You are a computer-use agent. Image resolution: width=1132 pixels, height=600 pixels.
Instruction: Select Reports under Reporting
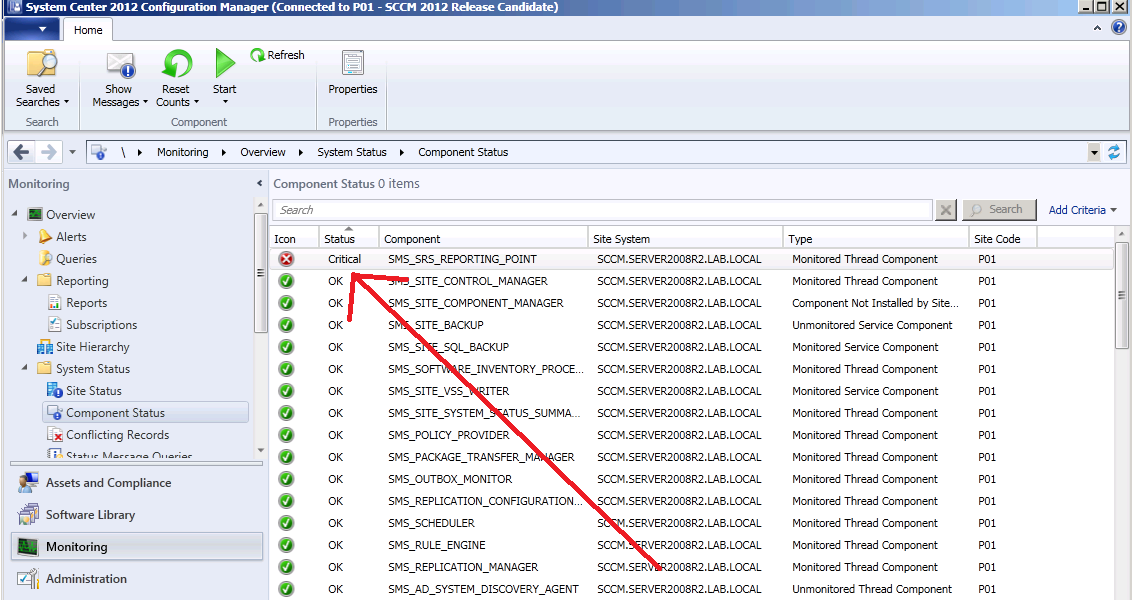click(87, 303)
